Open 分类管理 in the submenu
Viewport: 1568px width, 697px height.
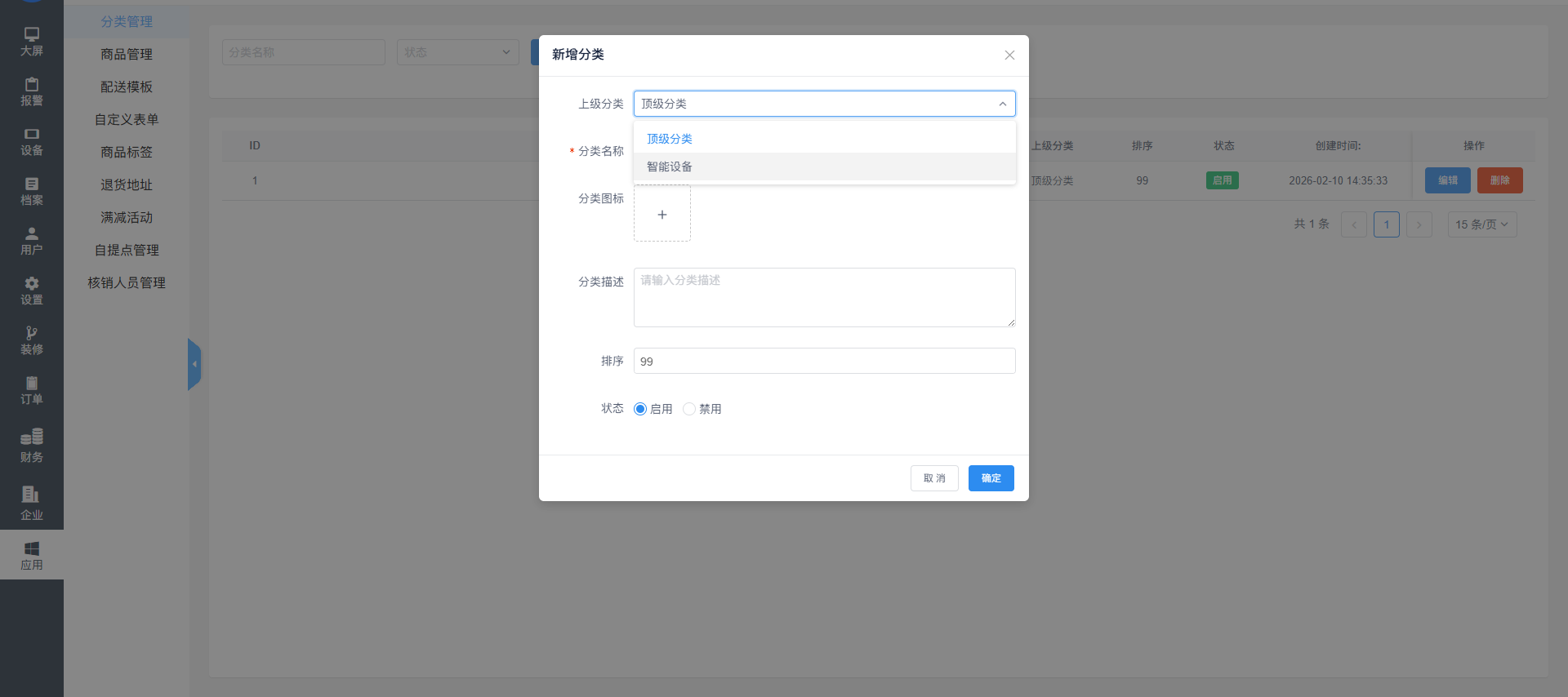click(x=127, y=21)
